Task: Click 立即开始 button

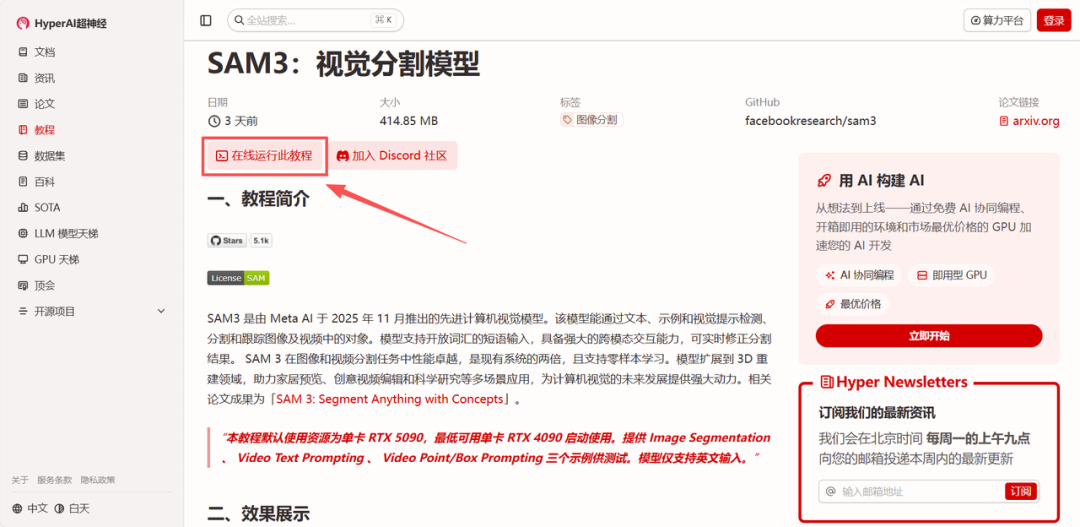Action: click(x=928, y=335)
